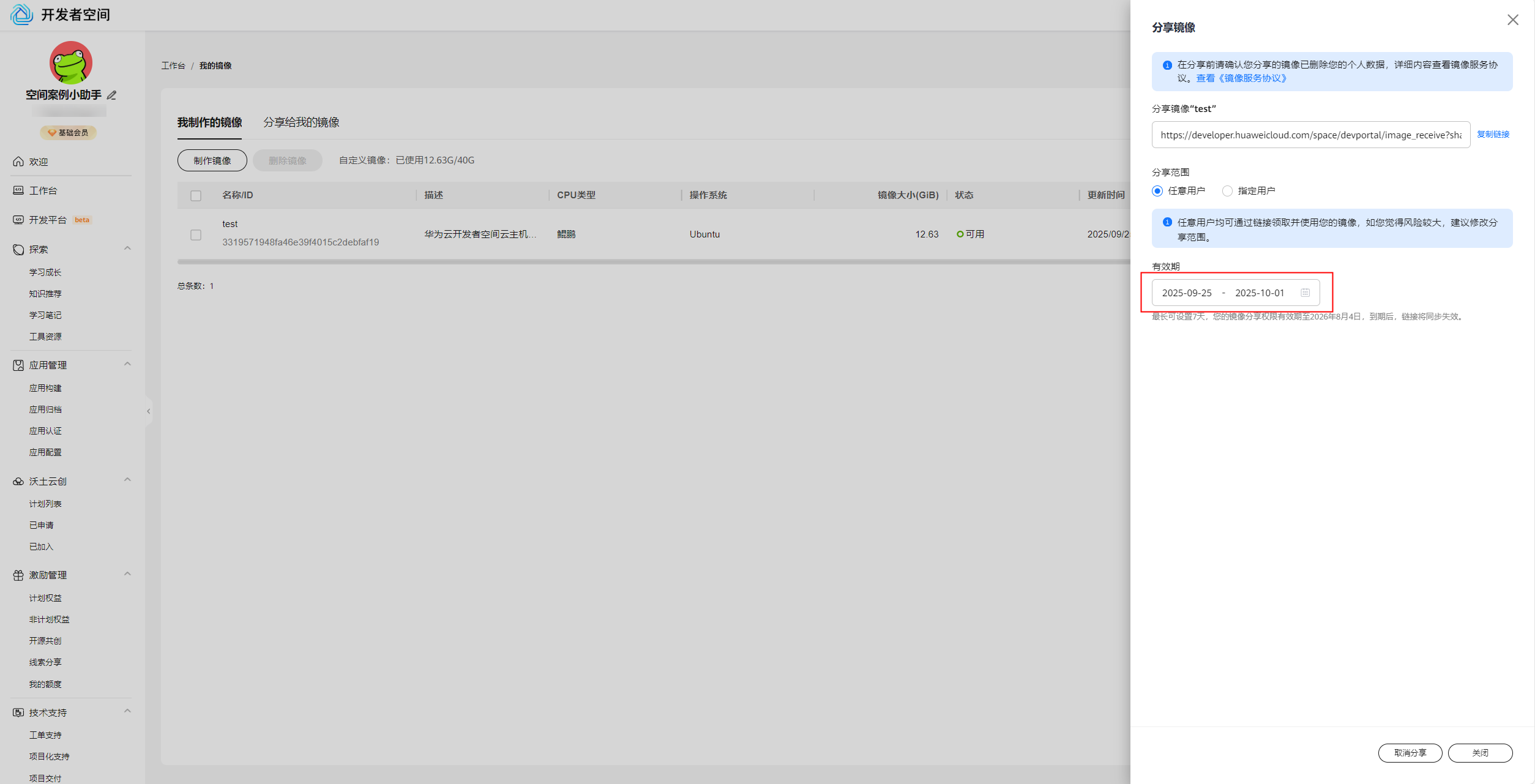Screen dimensions: 1535x784
Task: Switch to 分享给我的镜像 tab
Action: (301, 122)
